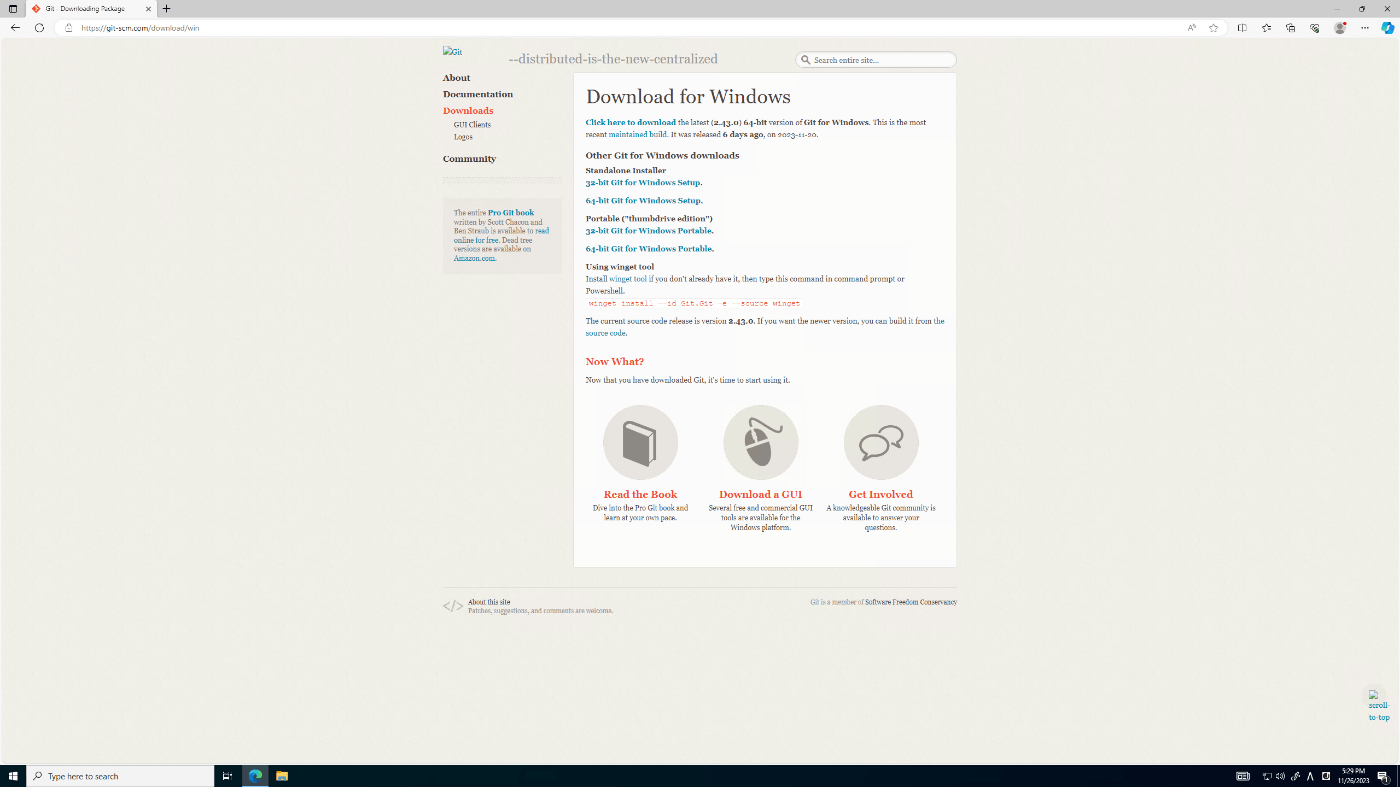Click the site lock icon in address bar

[x=69, y=28]
